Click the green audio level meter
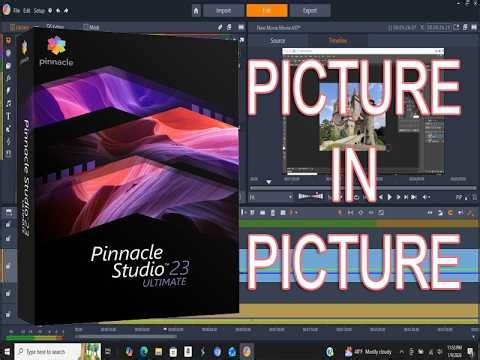The width and height of the screenshot is (480, 360). (x=34, y=338)
